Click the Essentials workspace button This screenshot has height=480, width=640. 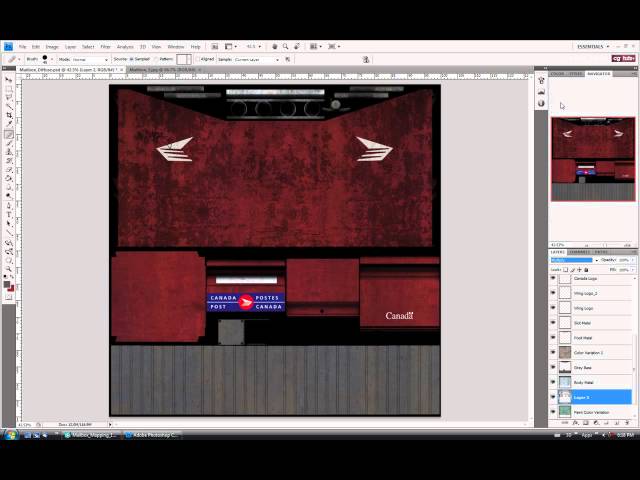[x=591, y=46]
